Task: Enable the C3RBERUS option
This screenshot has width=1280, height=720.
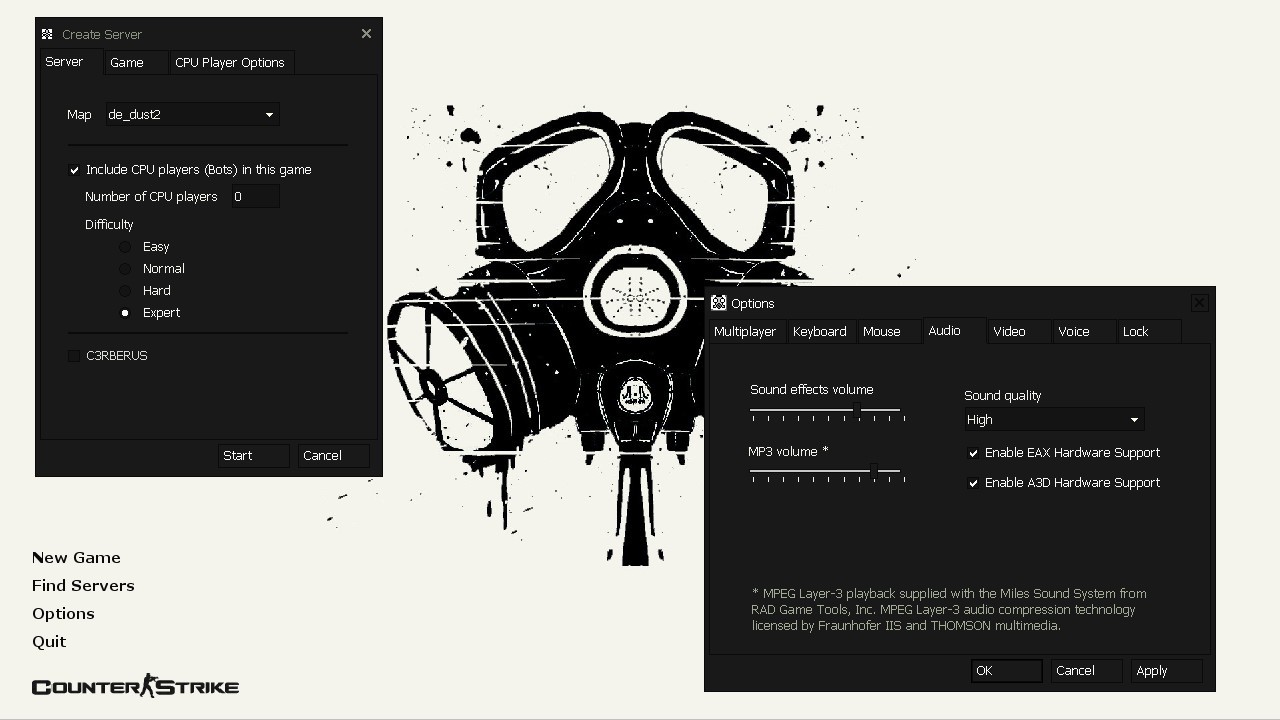Action: point(74,355)
